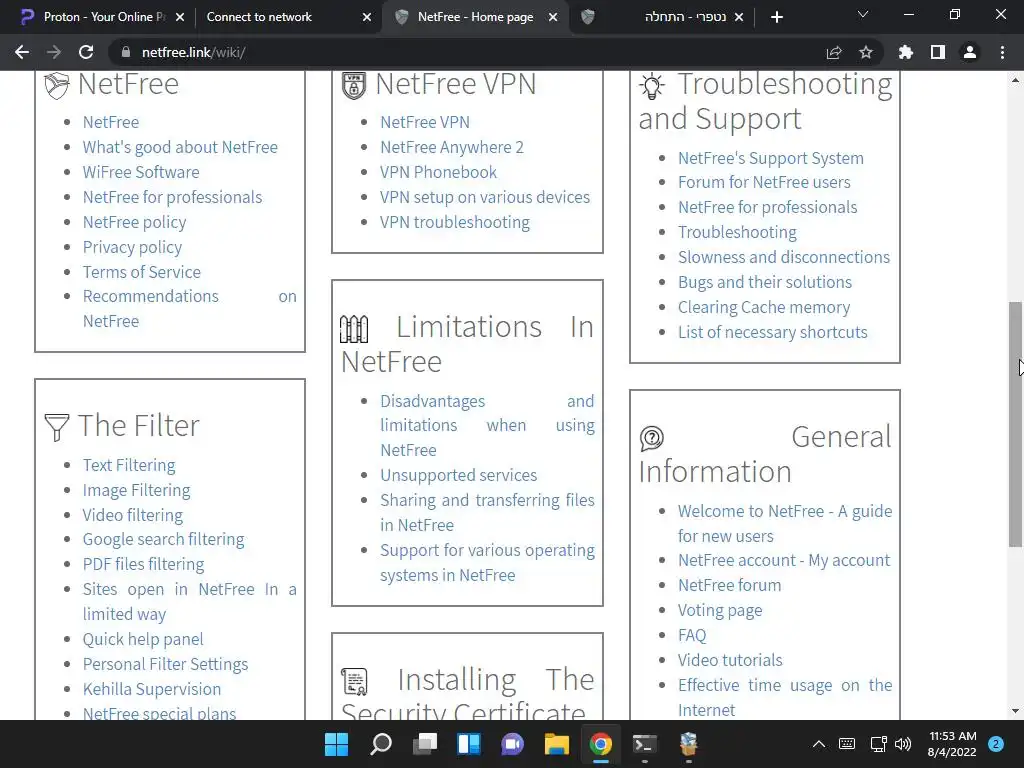Close the NetFree Home page tab

pyautogui.click(x=553, y=17)
